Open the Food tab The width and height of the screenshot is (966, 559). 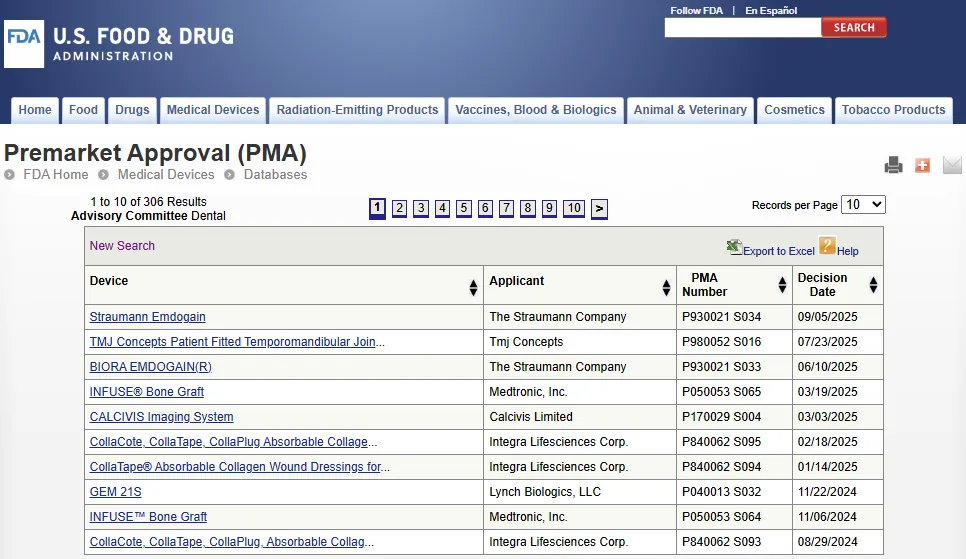click(x=83, y=110)
